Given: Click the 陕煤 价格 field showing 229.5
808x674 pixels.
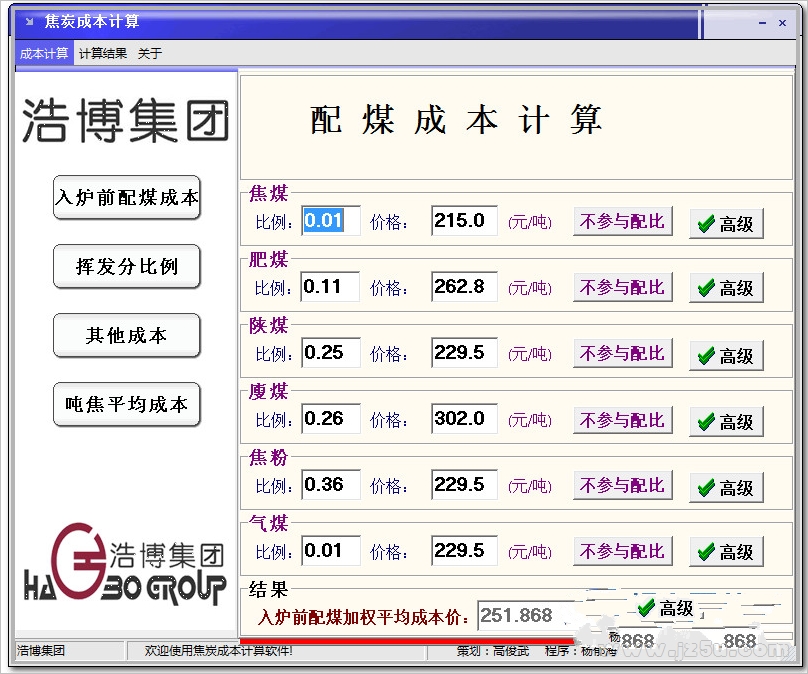Looking at the screenshot, I should pyautogui.click(x=464, y=352).
